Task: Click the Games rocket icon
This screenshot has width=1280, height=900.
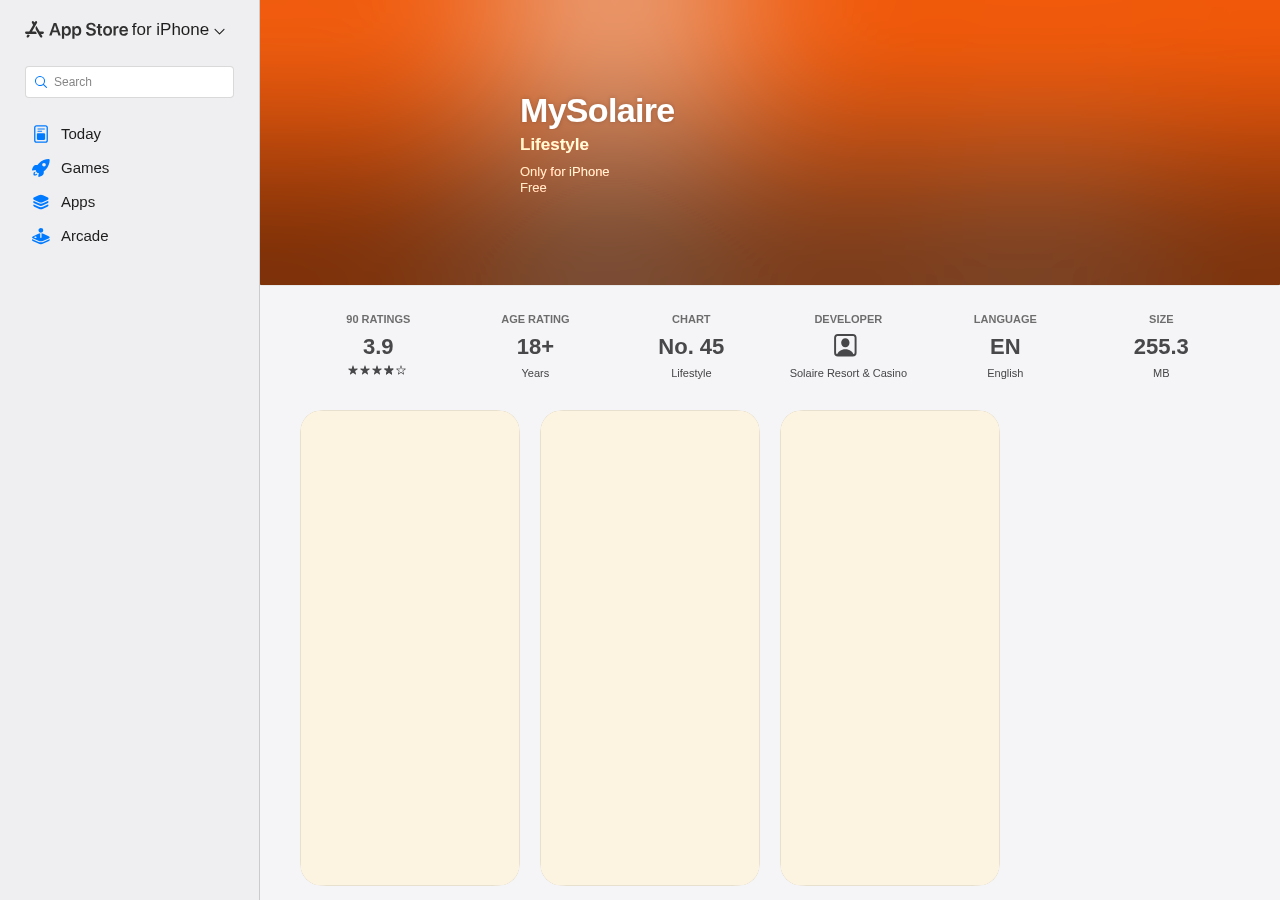Action: click(41, 168)
